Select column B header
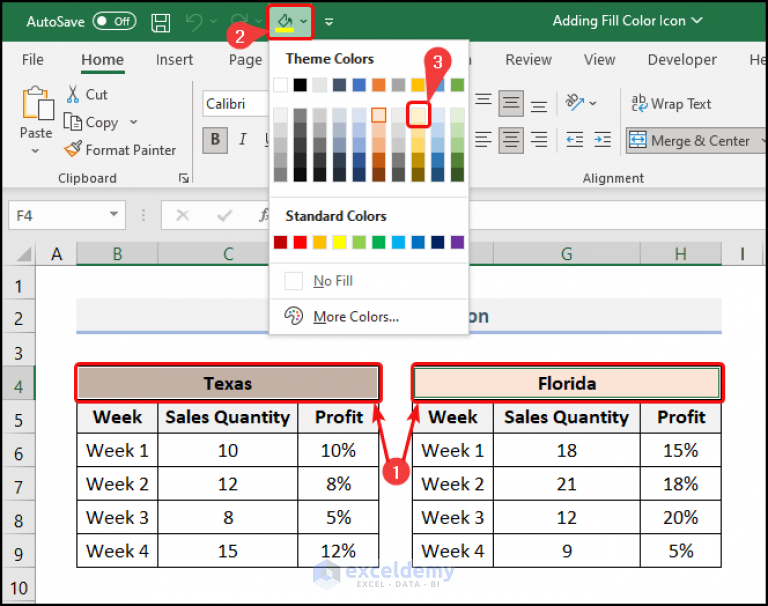This screenshot has width=768, height=606. pos(117,254)
